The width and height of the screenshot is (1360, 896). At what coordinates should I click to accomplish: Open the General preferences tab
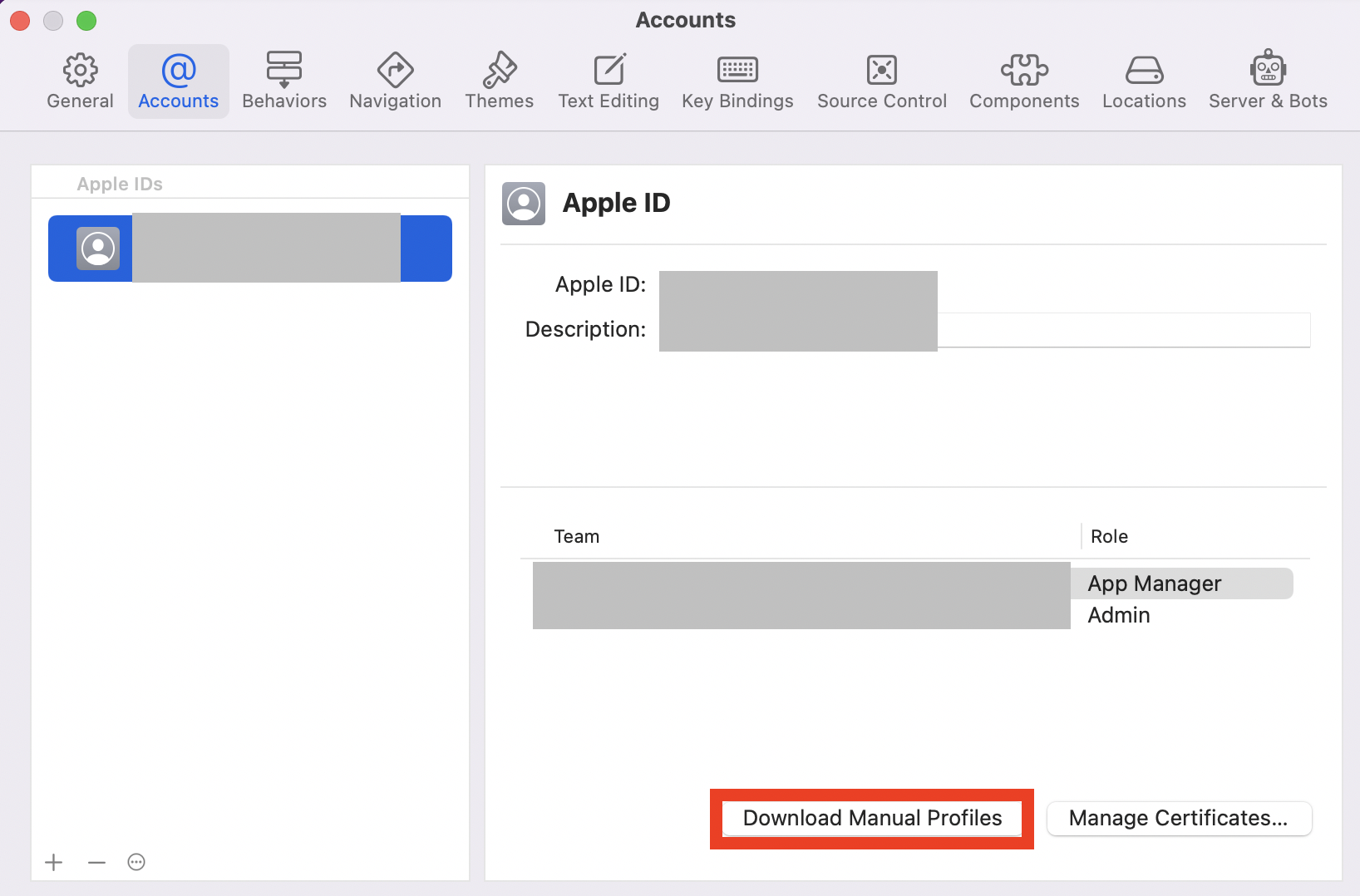tap(80, 81)
